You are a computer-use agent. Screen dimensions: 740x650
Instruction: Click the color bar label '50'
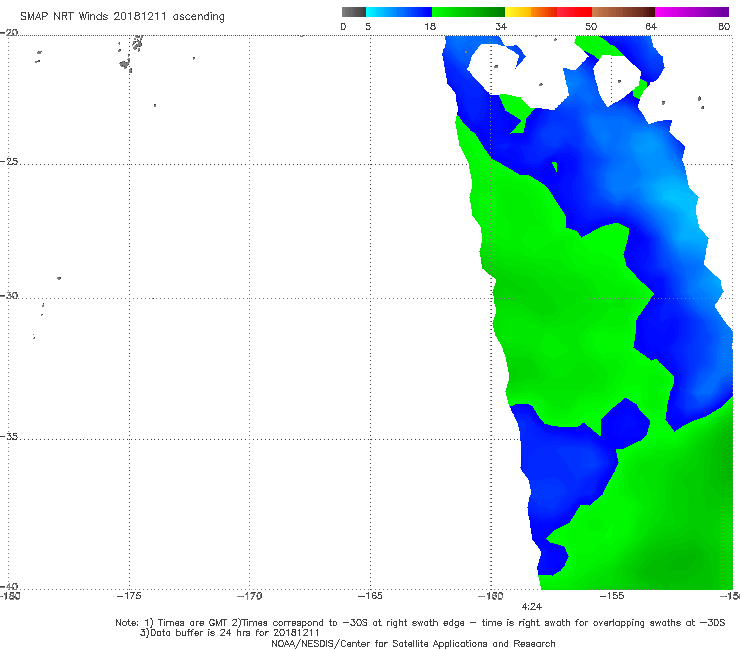pyautogui.click(x=591, y=27)
